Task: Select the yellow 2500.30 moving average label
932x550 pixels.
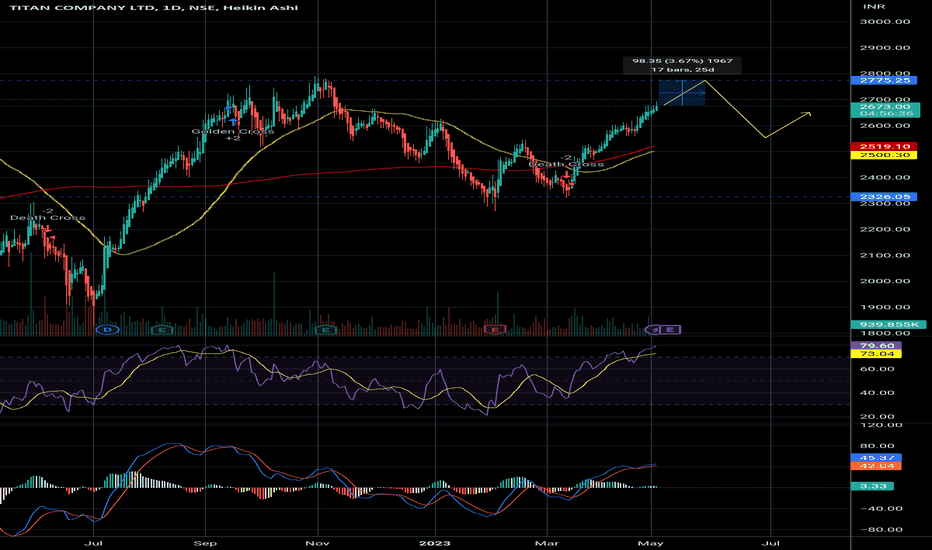Action: [884, 155]
